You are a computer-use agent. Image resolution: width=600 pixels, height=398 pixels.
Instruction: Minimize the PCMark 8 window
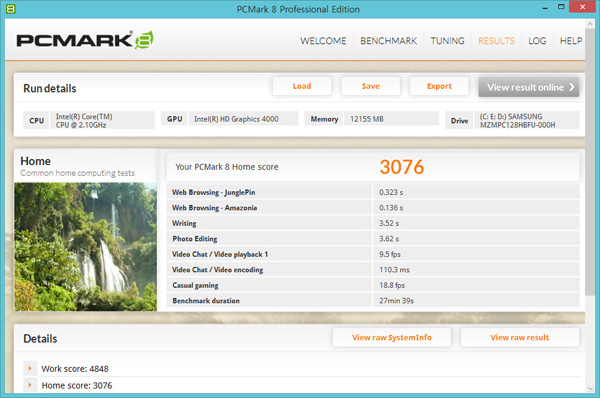point(545,8)
